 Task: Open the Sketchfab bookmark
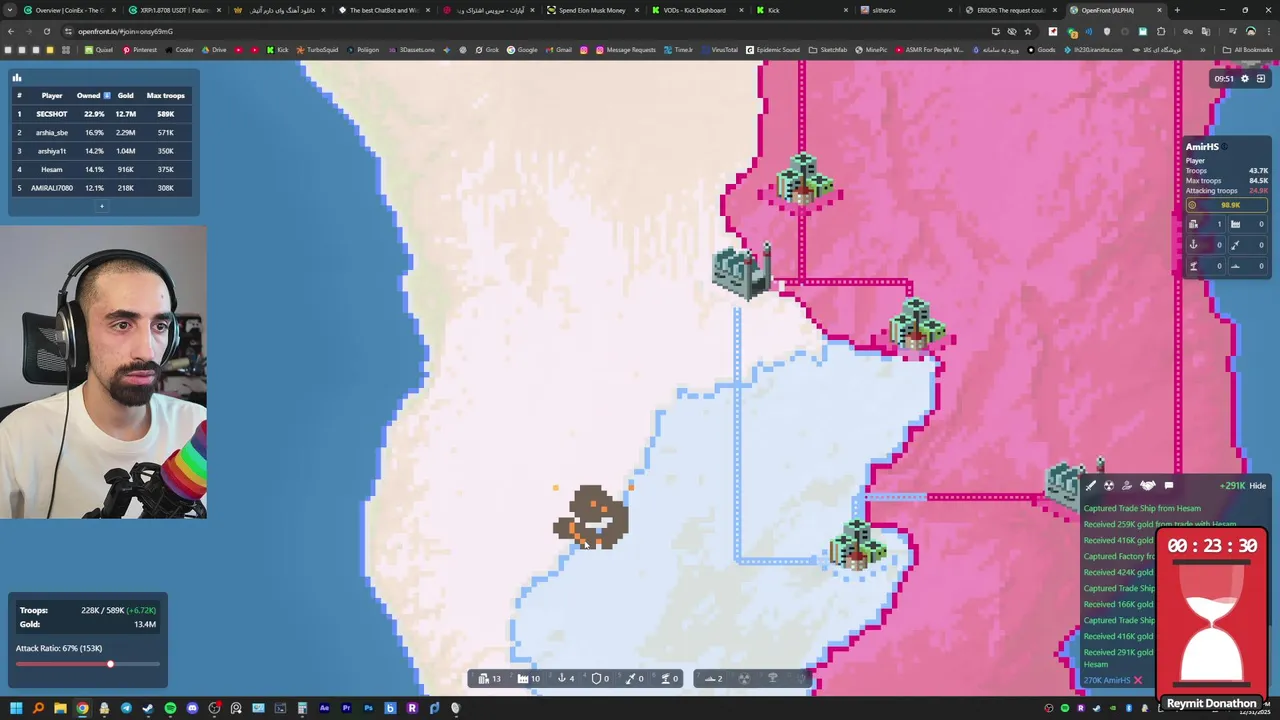pyautogui.click(x=829, y=50)
